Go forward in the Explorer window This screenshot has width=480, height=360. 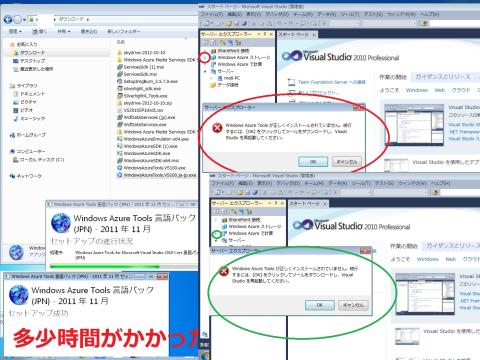click(x=18, y=20)
